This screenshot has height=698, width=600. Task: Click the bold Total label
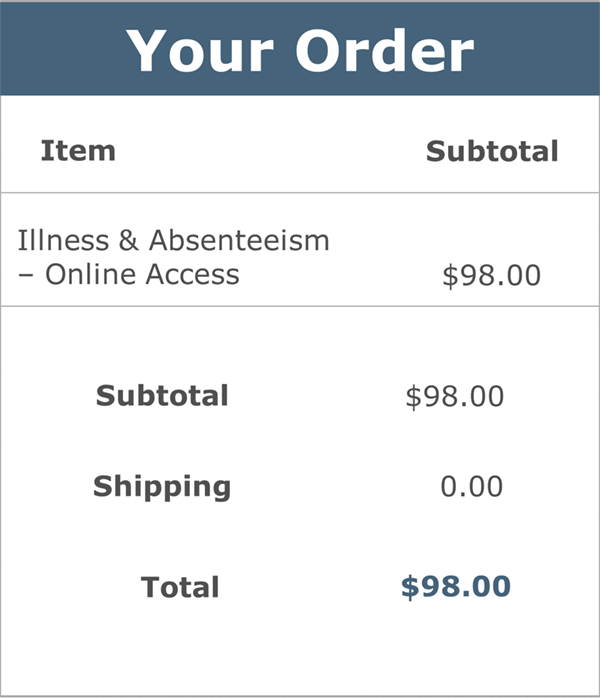click(x=180, y=587)
